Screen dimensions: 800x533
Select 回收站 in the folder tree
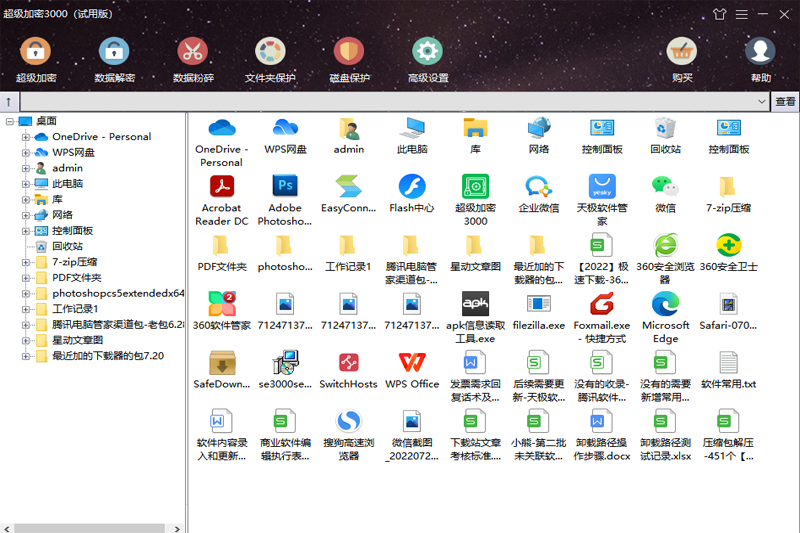67,246
